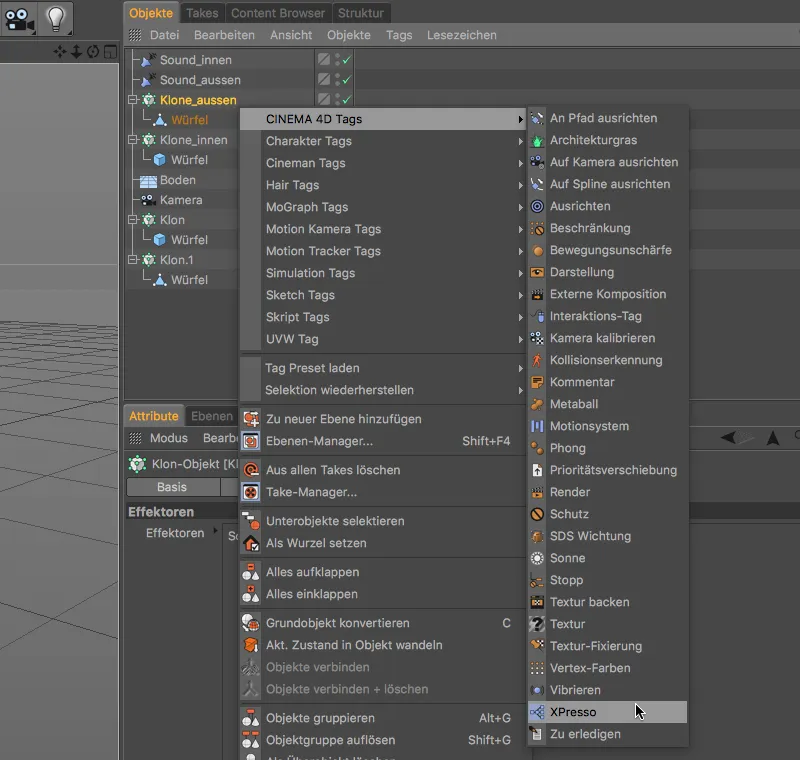Image resolution: width=800 pixels, height=760 pixels.
Task: Click the Boden floor object icon
Action: click(x=148, y=180)
